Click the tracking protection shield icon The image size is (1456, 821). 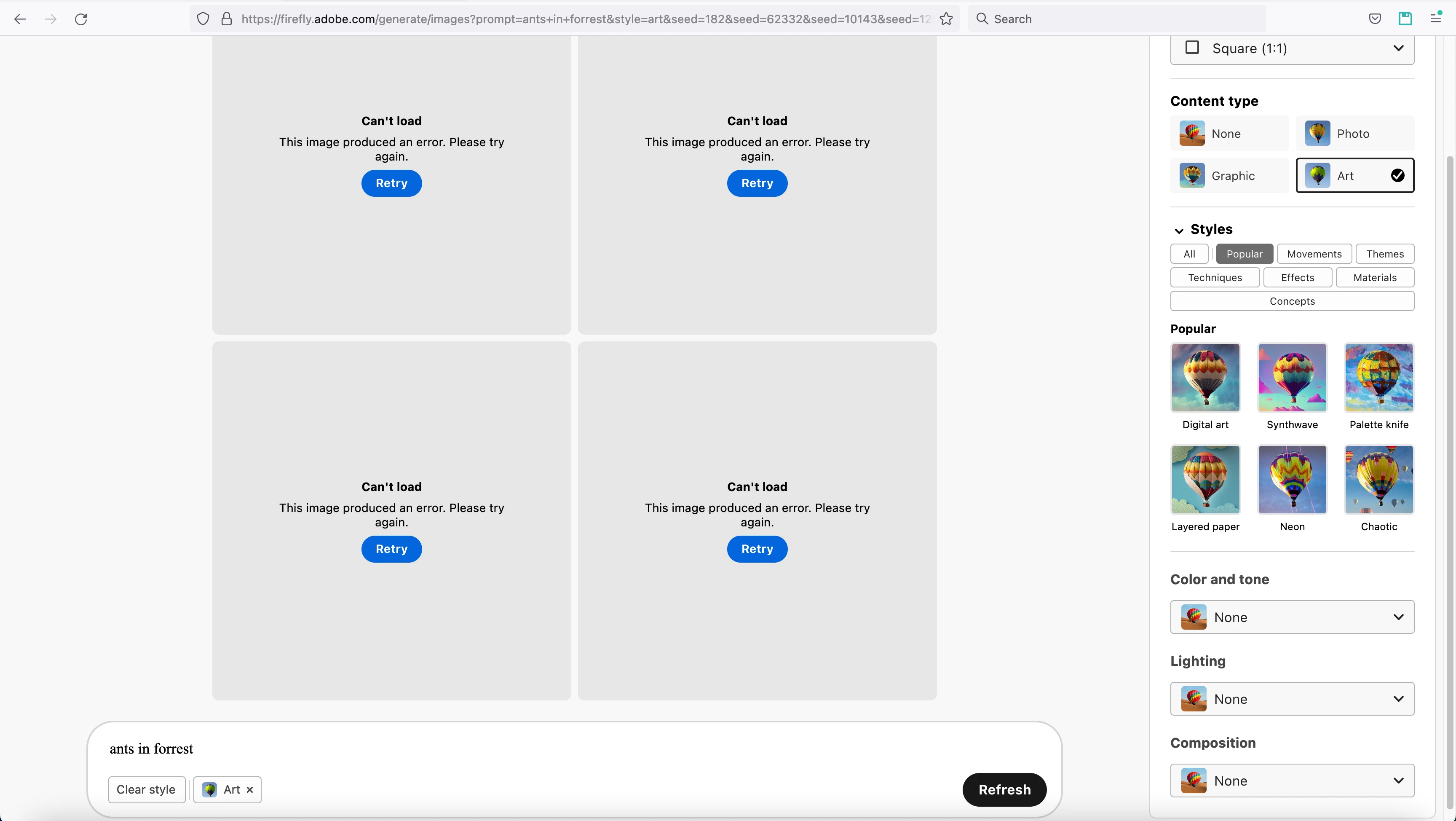(x=203, y=19)
